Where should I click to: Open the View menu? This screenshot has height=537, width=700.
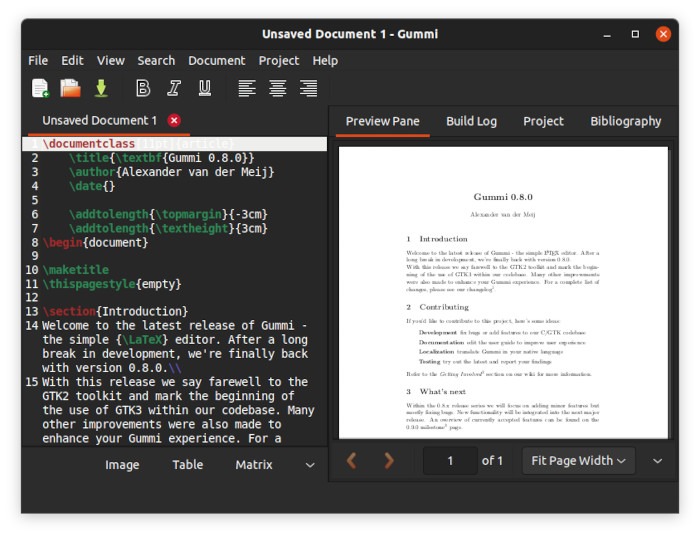111,60
